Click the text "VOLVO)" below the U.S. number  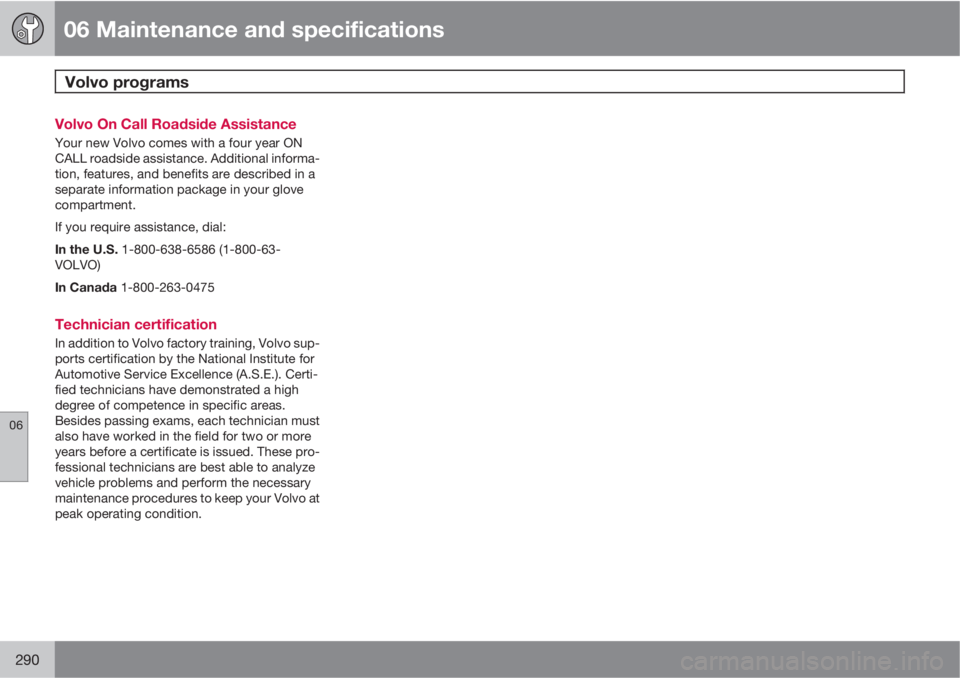78,265
